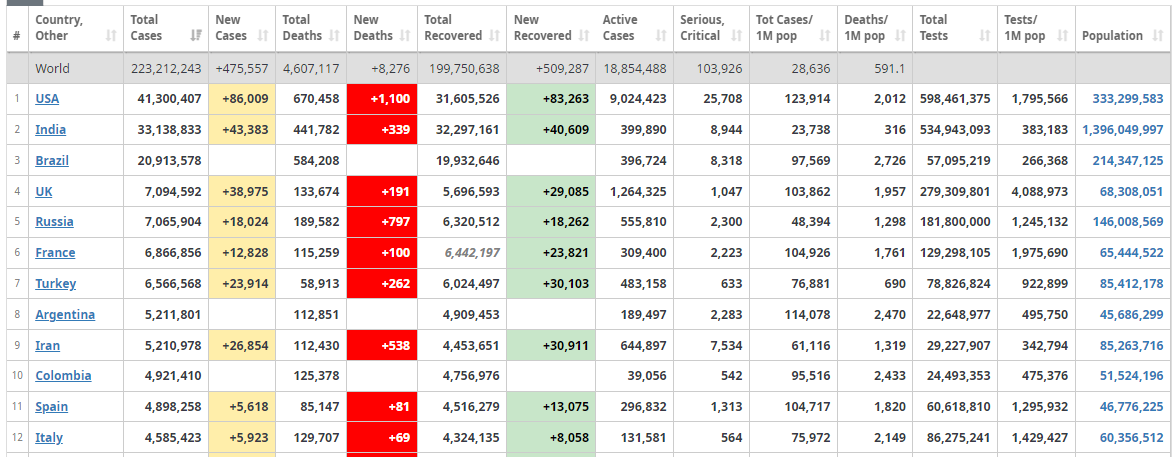Click Italy population 60,356,512 link
The height and width of the screenshot is (457, 1175).
click(1131, 437)
